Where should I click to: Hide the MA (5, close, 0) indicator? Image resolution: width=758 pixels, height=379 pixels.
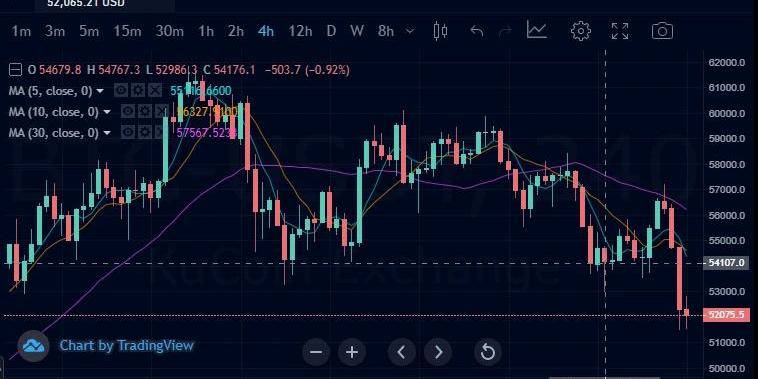[121, 90]
